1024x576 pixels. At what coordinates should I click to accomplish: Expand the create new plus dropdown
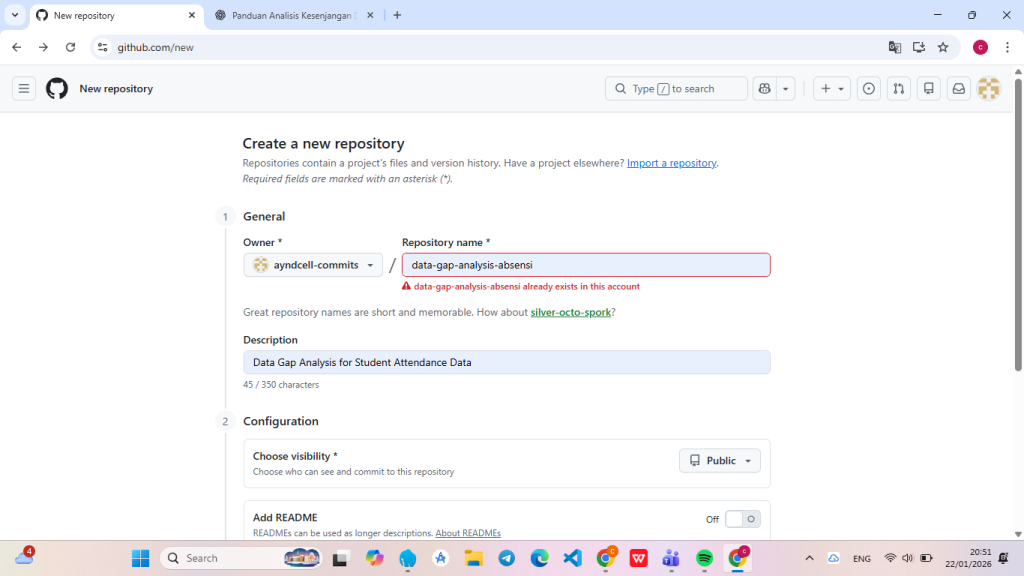point(832,89)
